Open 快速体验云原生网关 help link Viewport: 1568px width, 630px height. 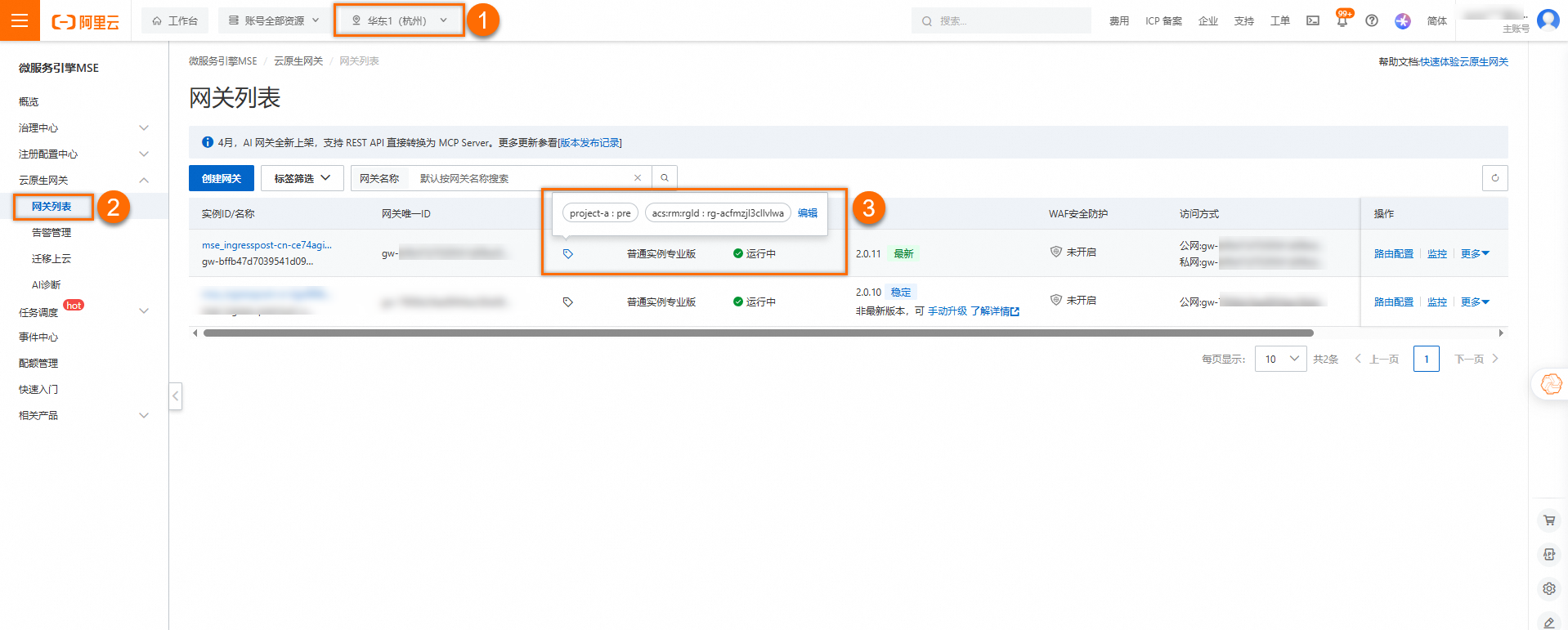point(1464,62)
